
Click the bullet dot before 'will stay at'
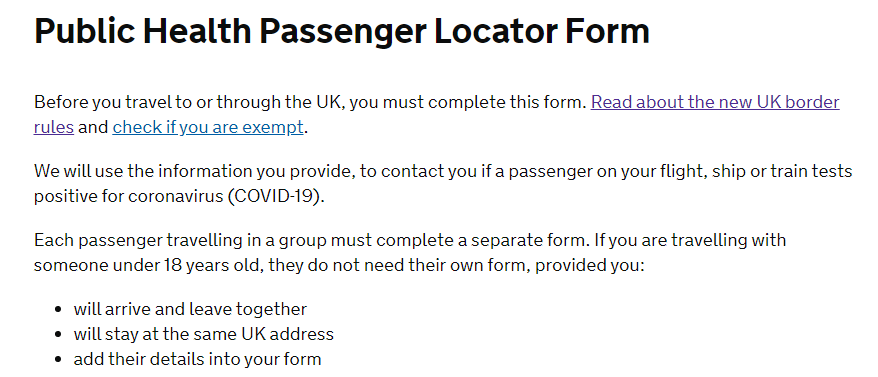click(x=58, y=334)
